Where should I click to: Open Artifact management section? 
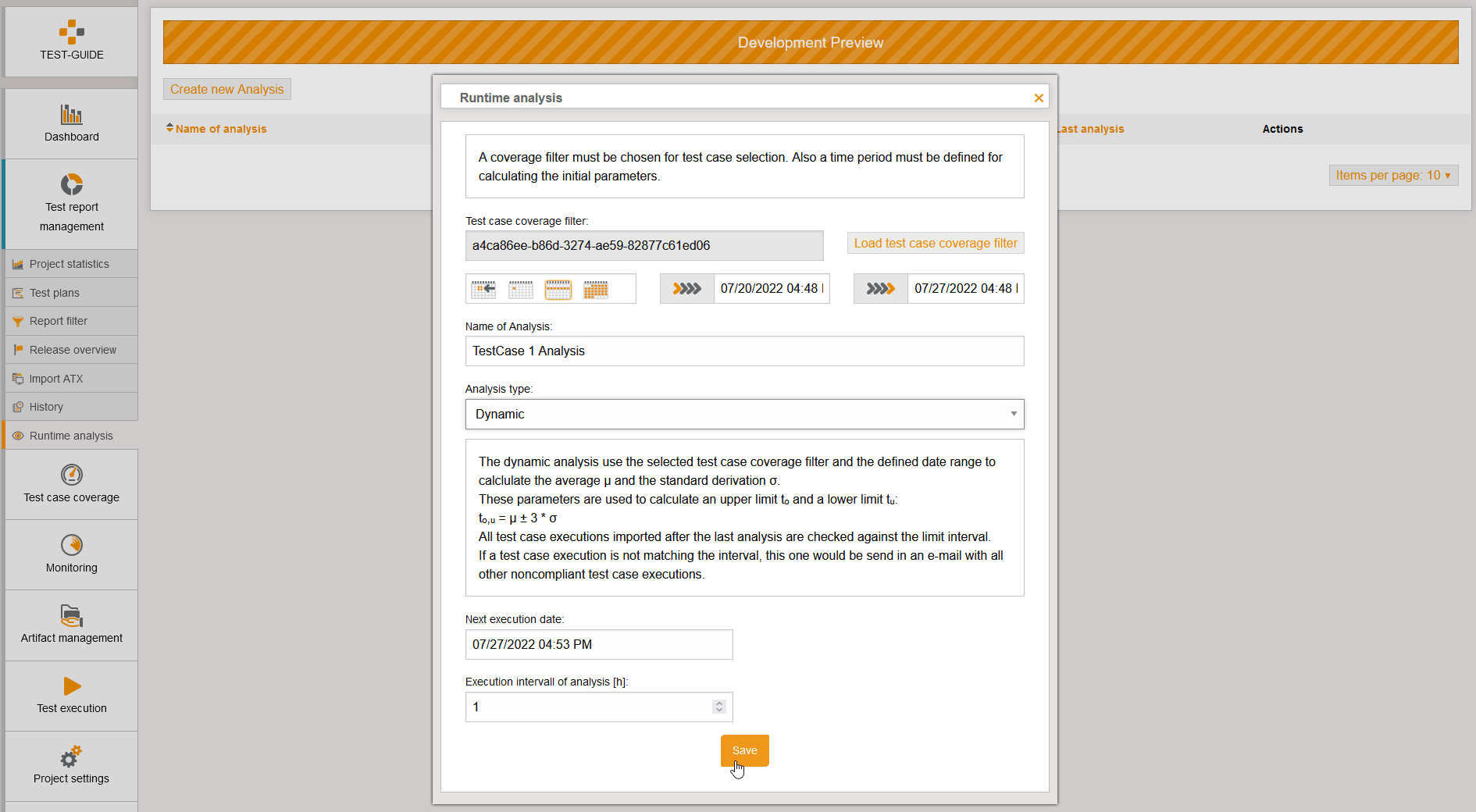(x=71, y=625)
